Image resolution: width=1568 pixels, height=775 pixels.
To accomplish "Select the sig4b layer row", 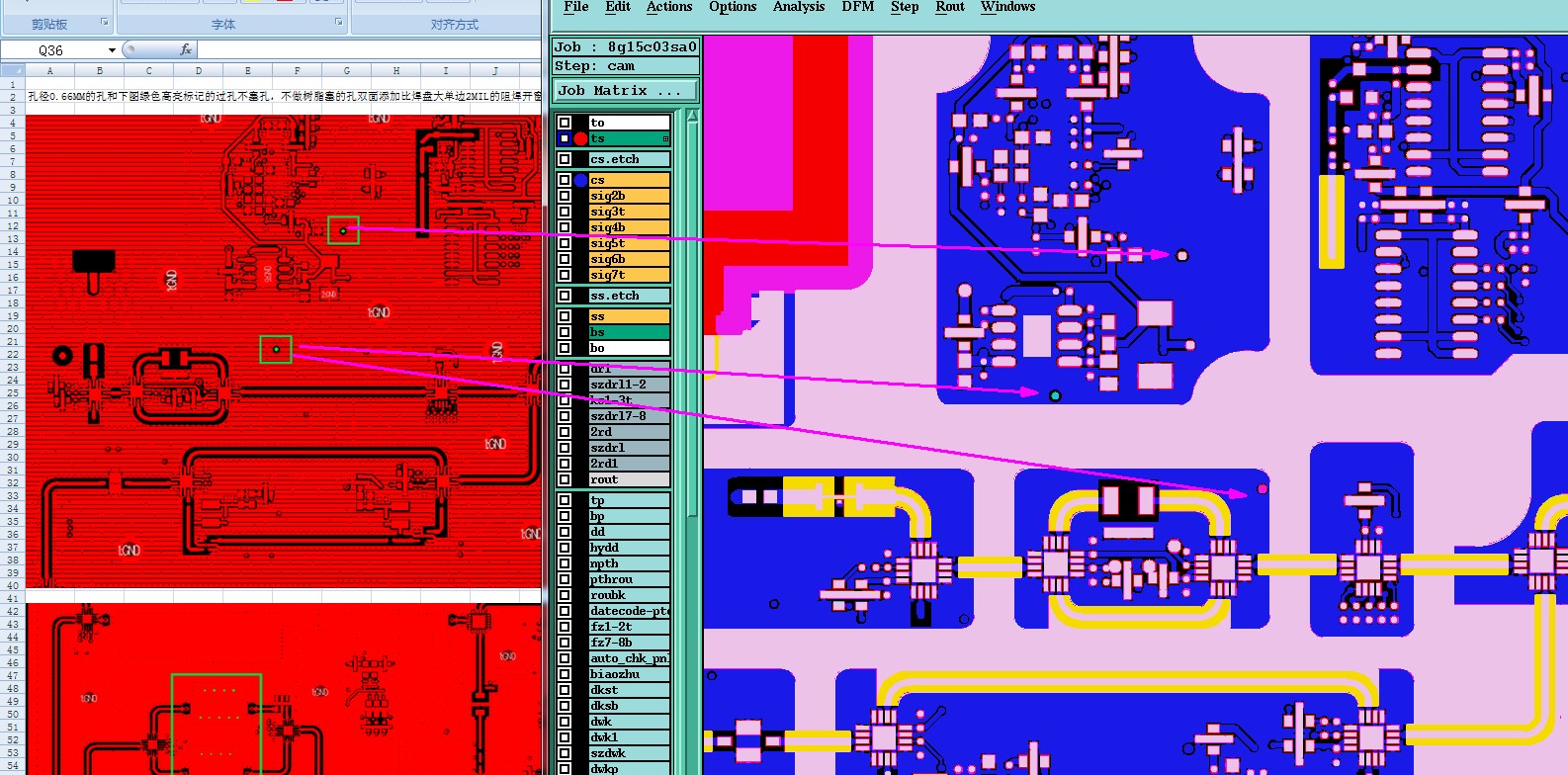I will [630, 227].
